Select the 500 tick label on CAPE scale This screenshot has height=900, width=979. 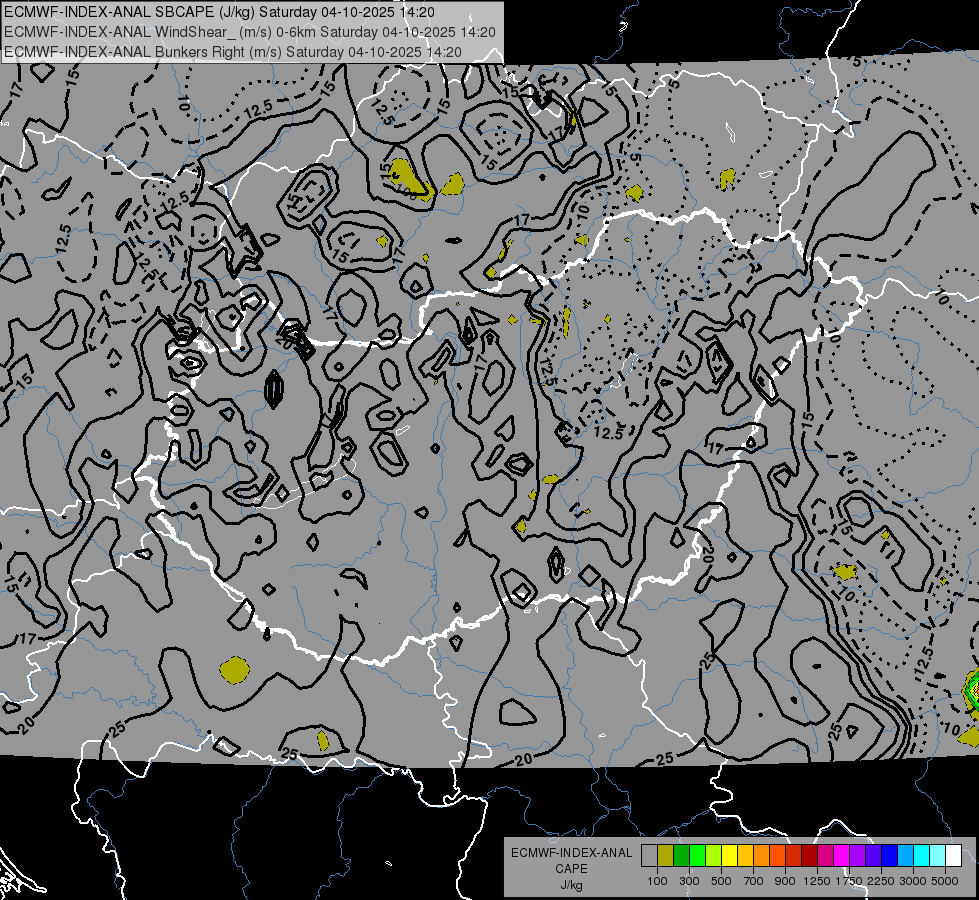(x=721, y=881)
